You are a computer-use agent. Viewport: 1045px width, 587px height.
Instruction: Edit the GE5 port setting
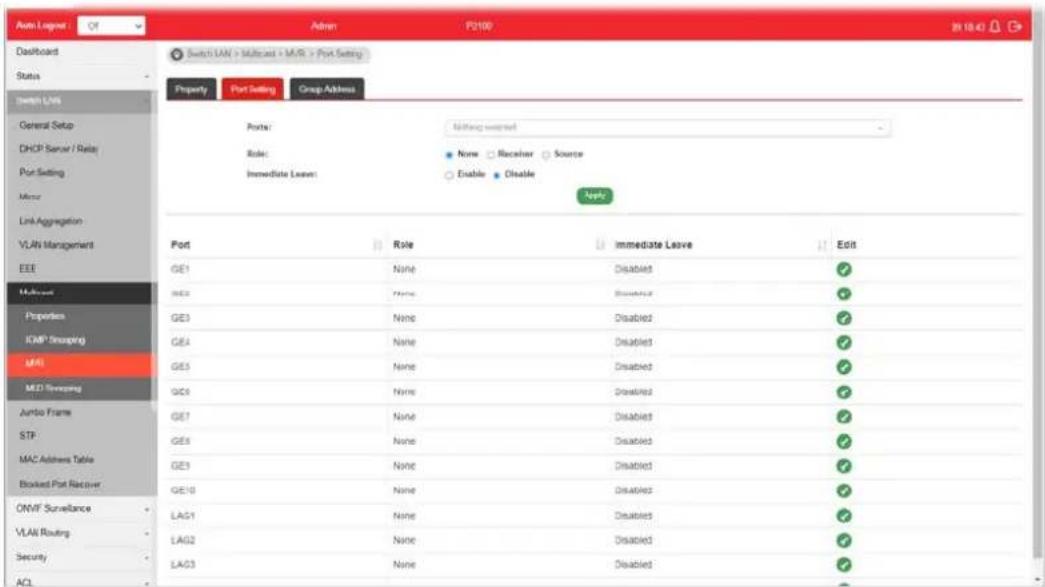click(x=844, y=367)
